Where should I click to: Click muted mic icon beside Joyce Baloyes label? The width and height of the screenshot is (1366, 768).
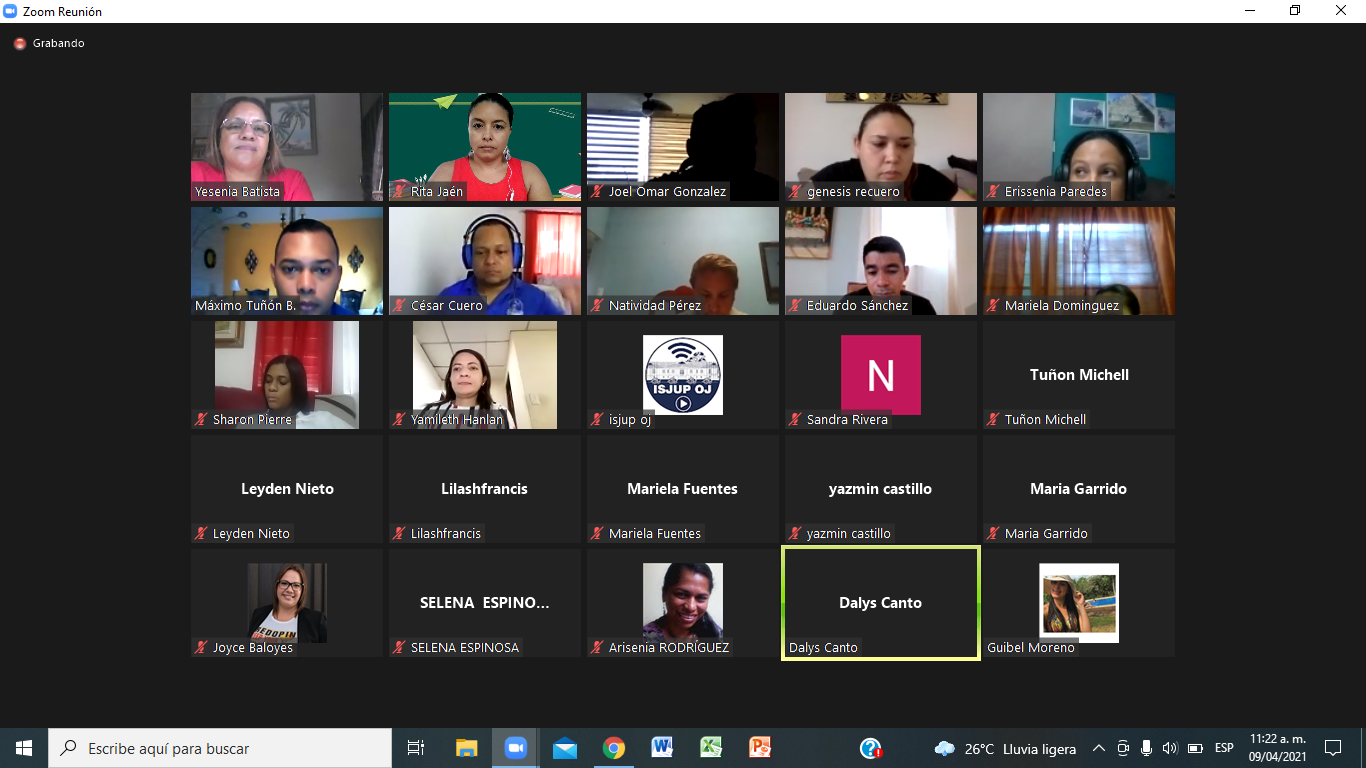pos(202,647)
